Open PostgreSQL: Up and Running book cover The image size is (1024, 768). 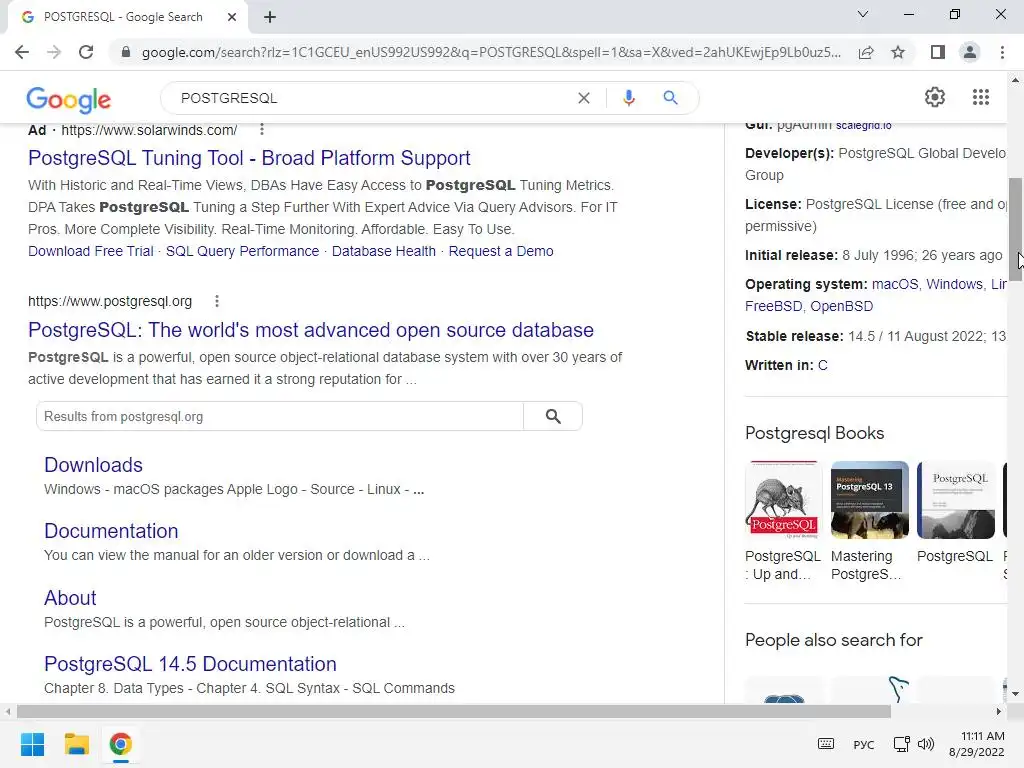(784, 500)
